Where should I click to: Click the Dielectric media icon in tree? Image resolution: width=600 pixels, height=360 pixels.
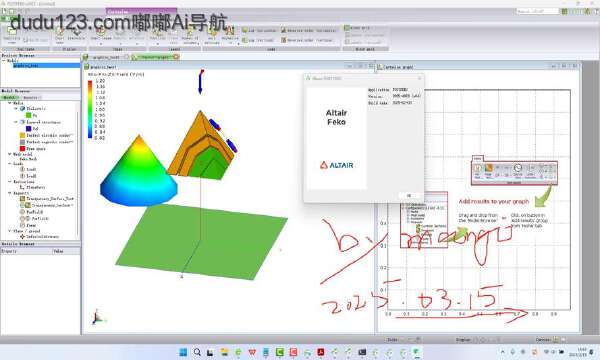[x=23, y=109]
